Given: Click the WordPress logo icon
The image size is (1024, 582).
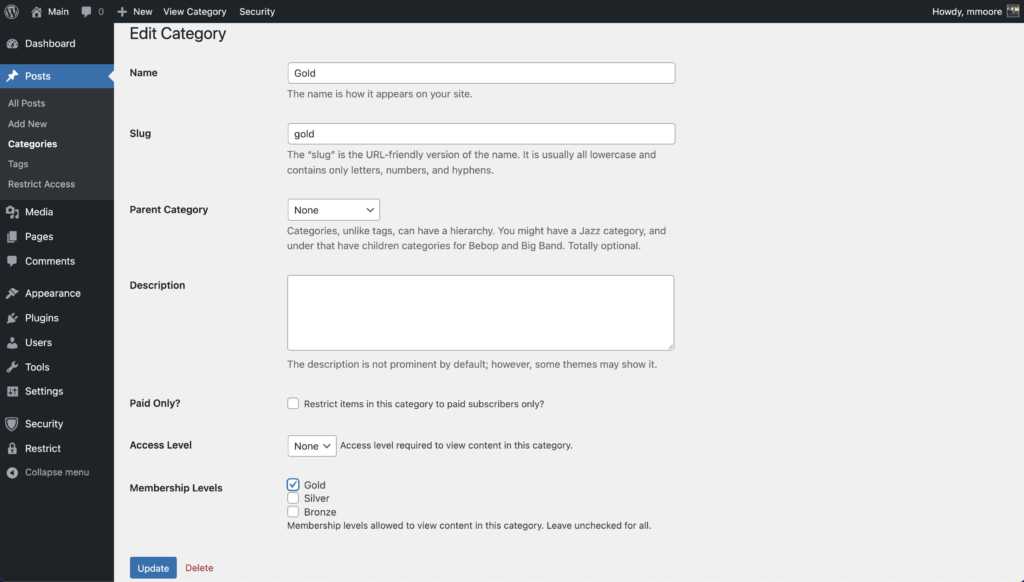Looking at the screenshot, I should (12, 12).
